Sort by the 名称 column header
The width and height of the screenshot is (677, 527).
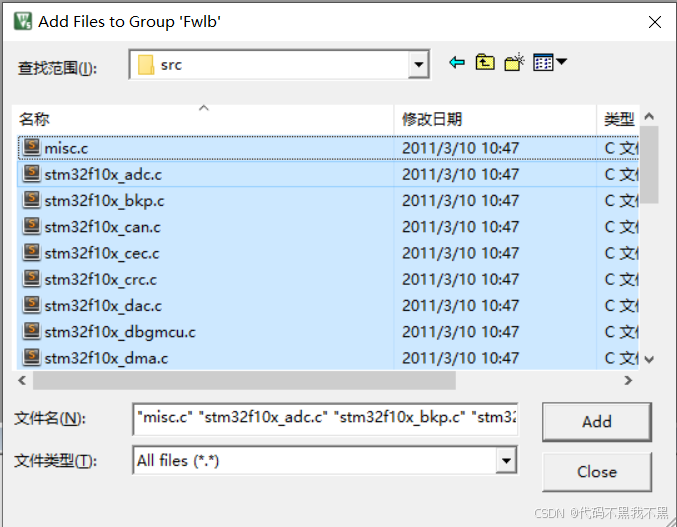pyautogui.click(x=203, y=119)
